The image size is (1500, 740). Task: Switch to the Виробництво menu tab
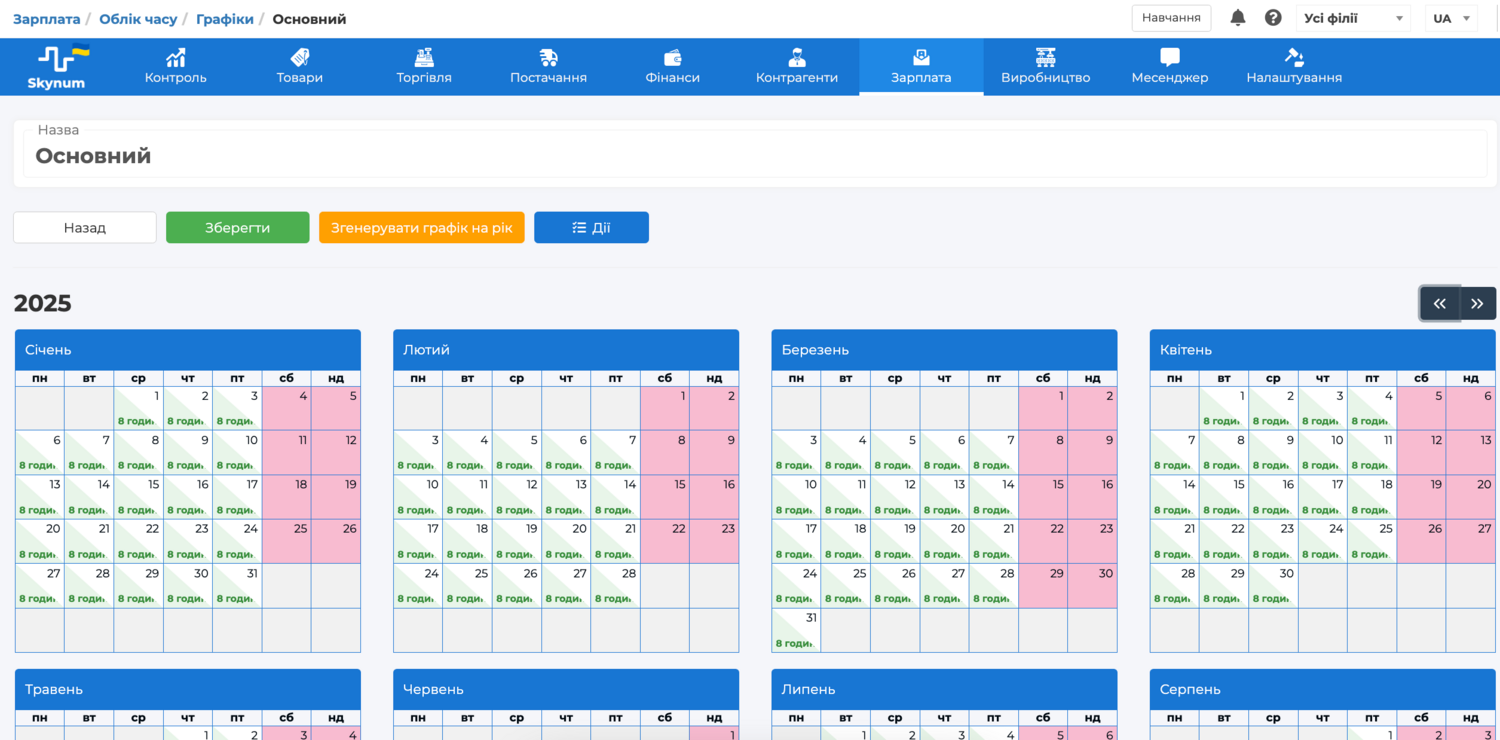[1045, 66]
